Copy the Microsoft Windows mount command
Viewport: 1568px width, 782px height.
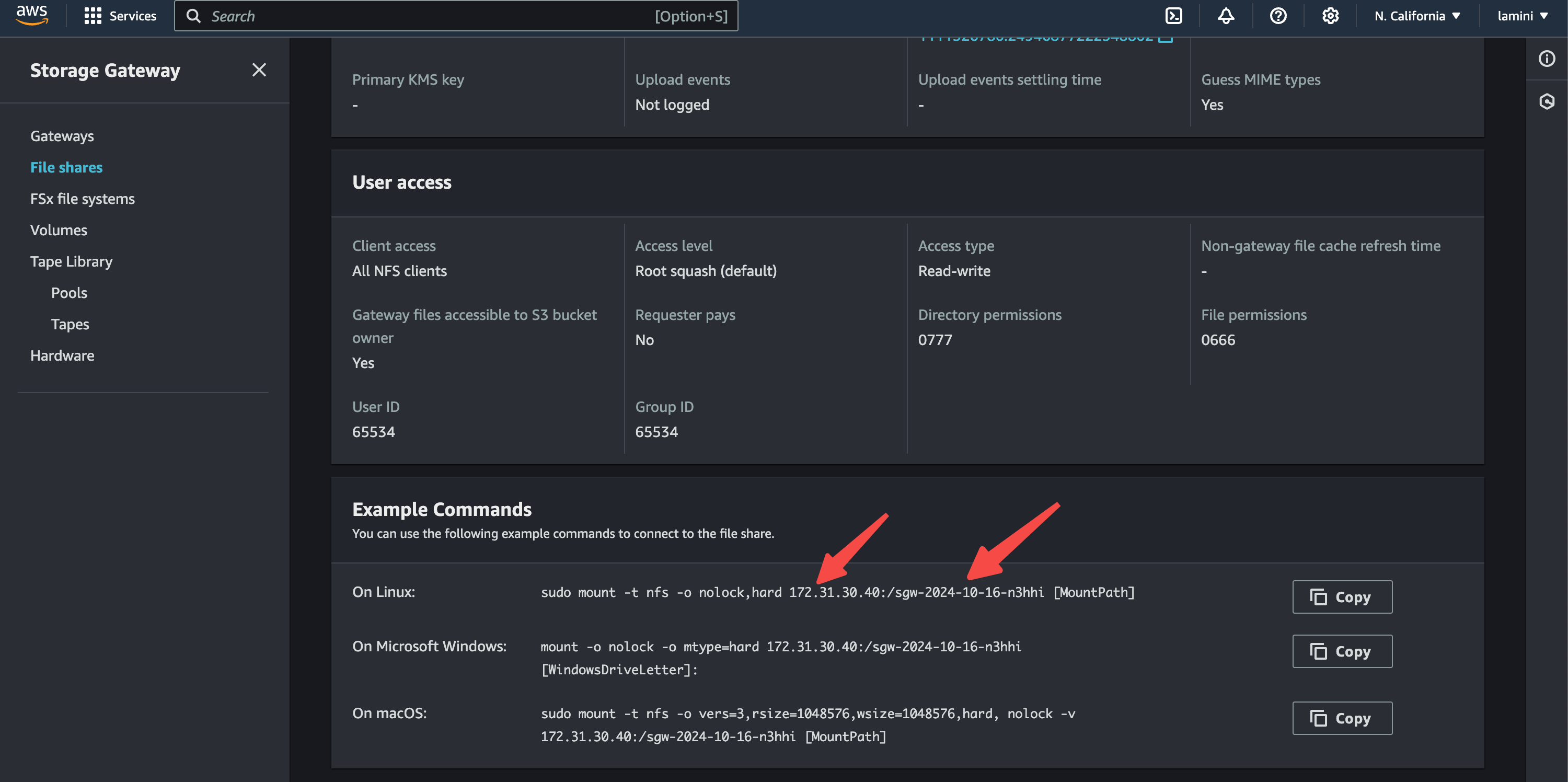[x=1342, y=651]
